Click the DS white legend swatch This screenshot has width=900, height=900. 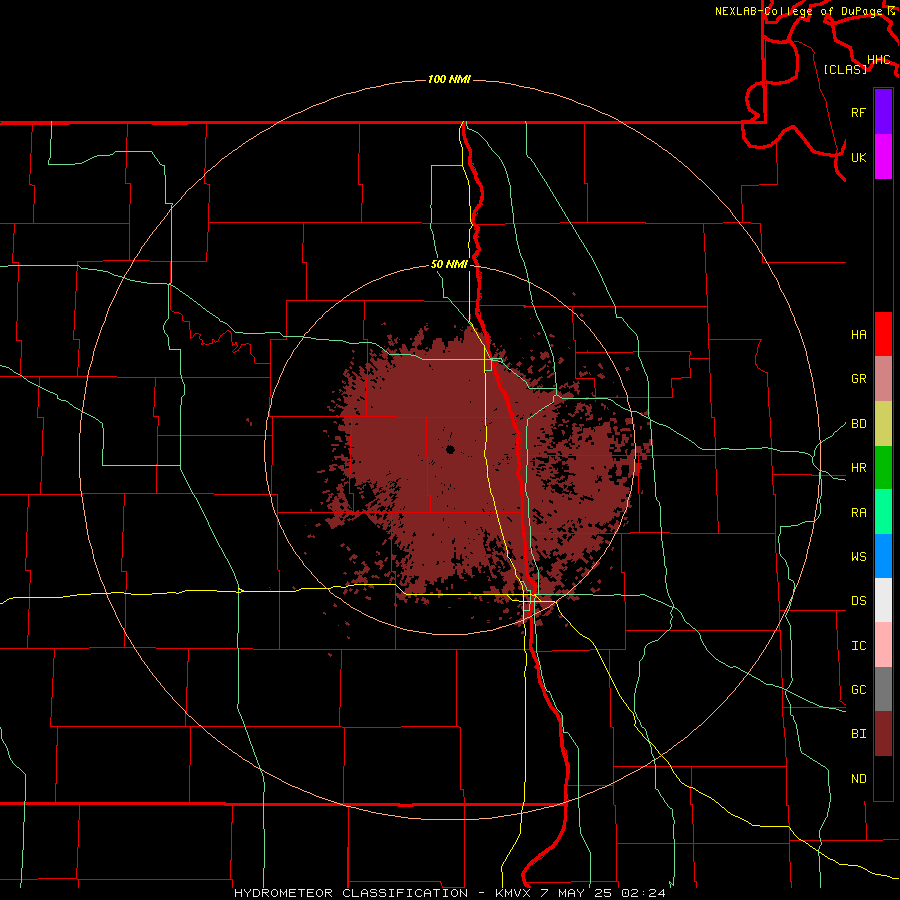tap(883, 600)
